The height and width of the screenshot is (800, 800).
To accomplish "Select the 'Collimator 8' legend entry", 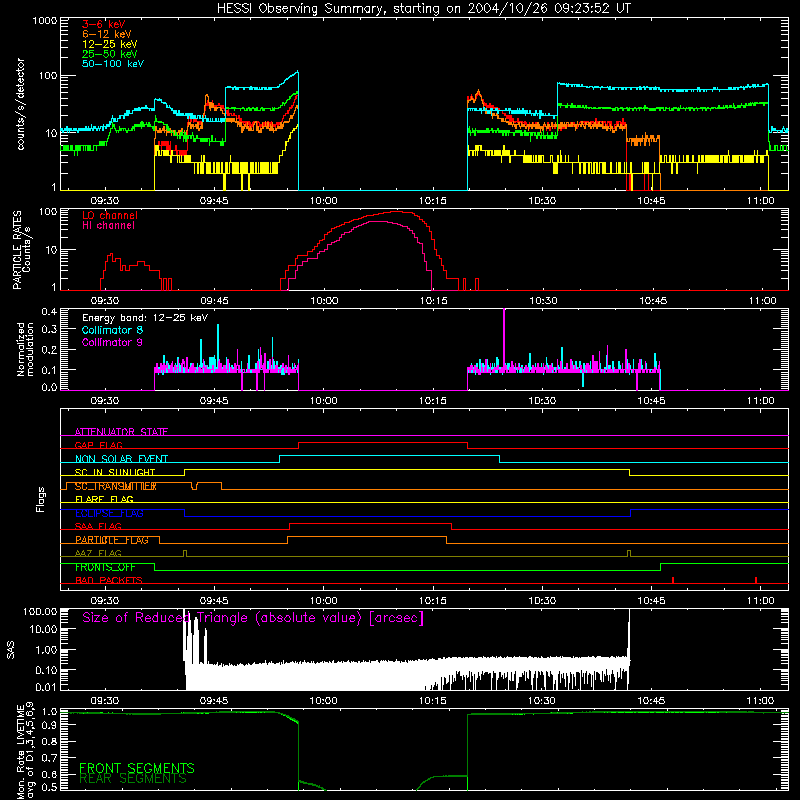I will pyautogui.click(x=112, y=330).
